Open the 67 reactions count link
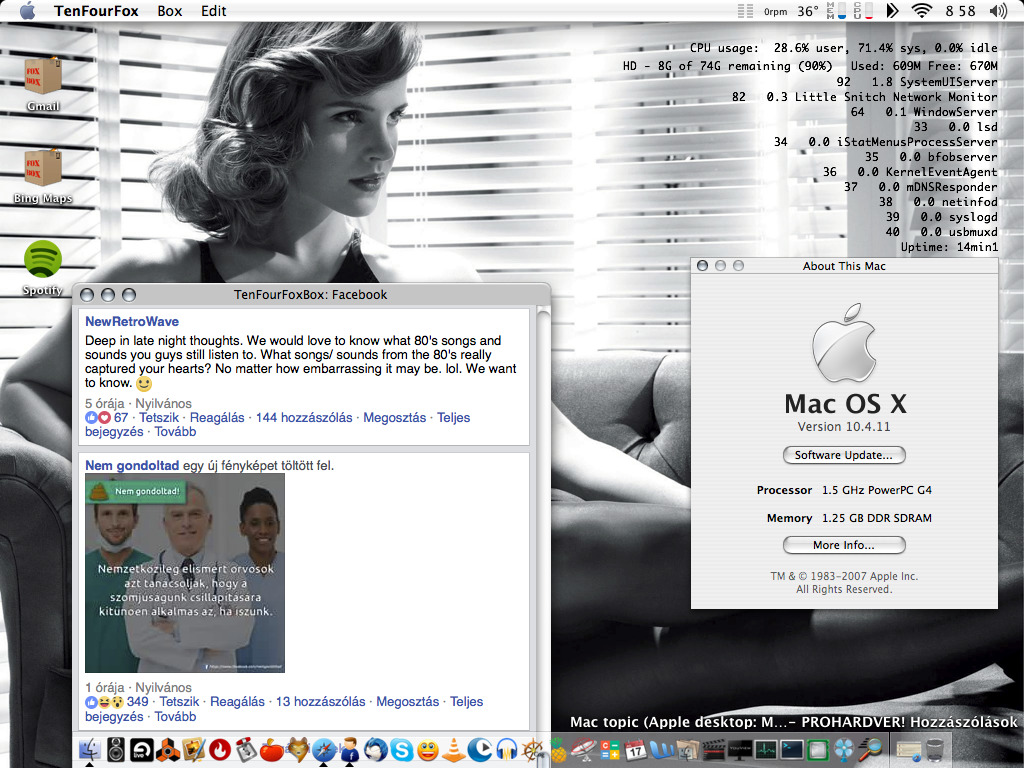Image resolution: width=1024 pixels, height=768 pixels. 121,417
